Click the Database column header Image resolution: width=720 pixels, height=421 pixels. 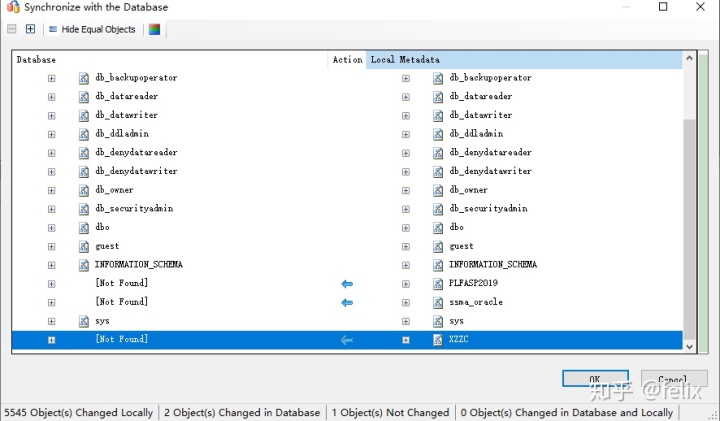(170, 60)
